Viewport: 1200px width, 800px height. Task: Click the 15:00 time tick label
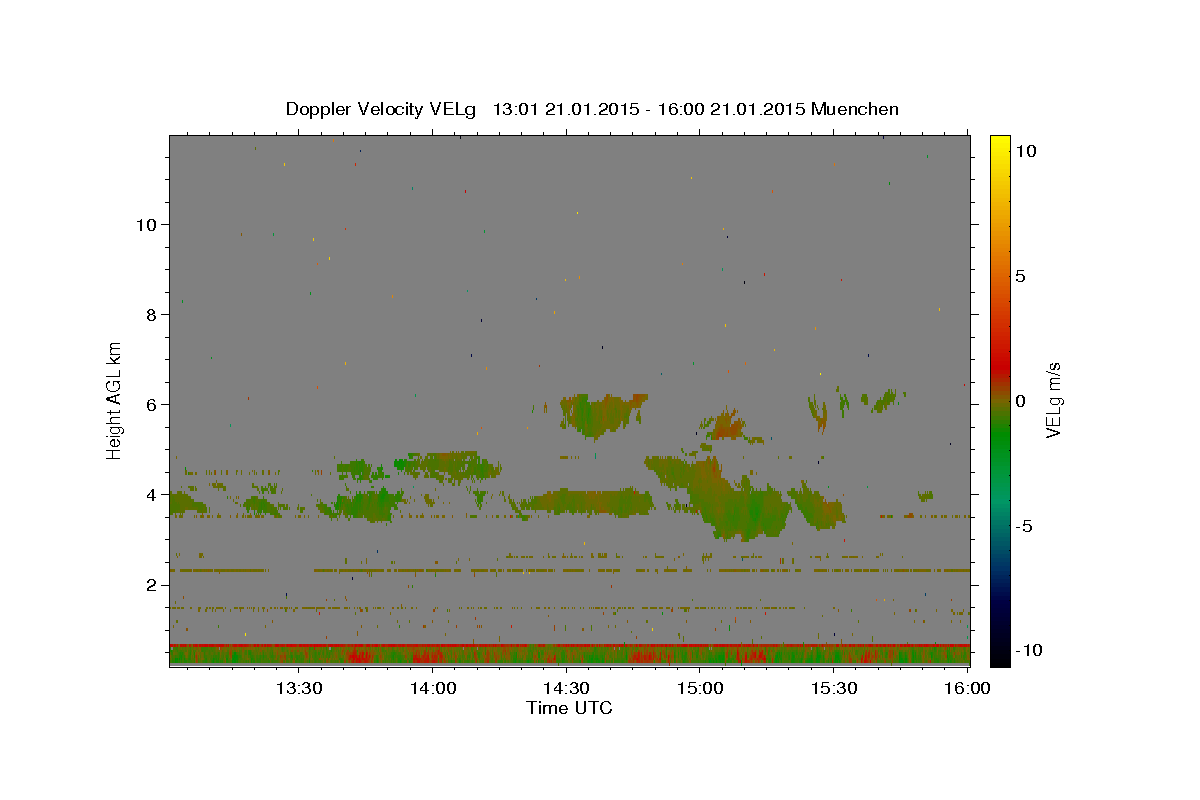pos(700,688)
